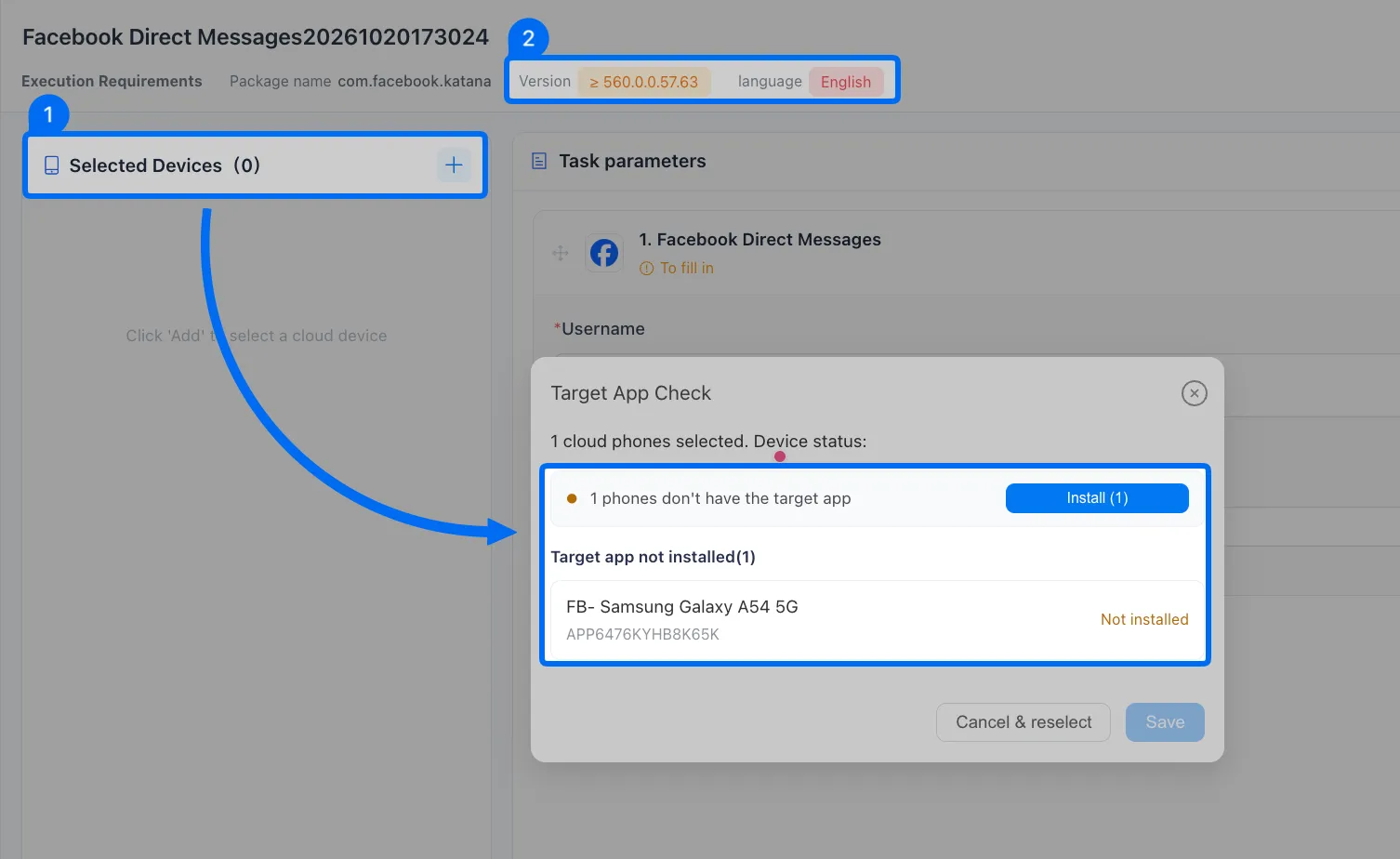Click the 'Not installed' status text
The width and height of the screenshot is (1400, 859).
pos(1144,619)
